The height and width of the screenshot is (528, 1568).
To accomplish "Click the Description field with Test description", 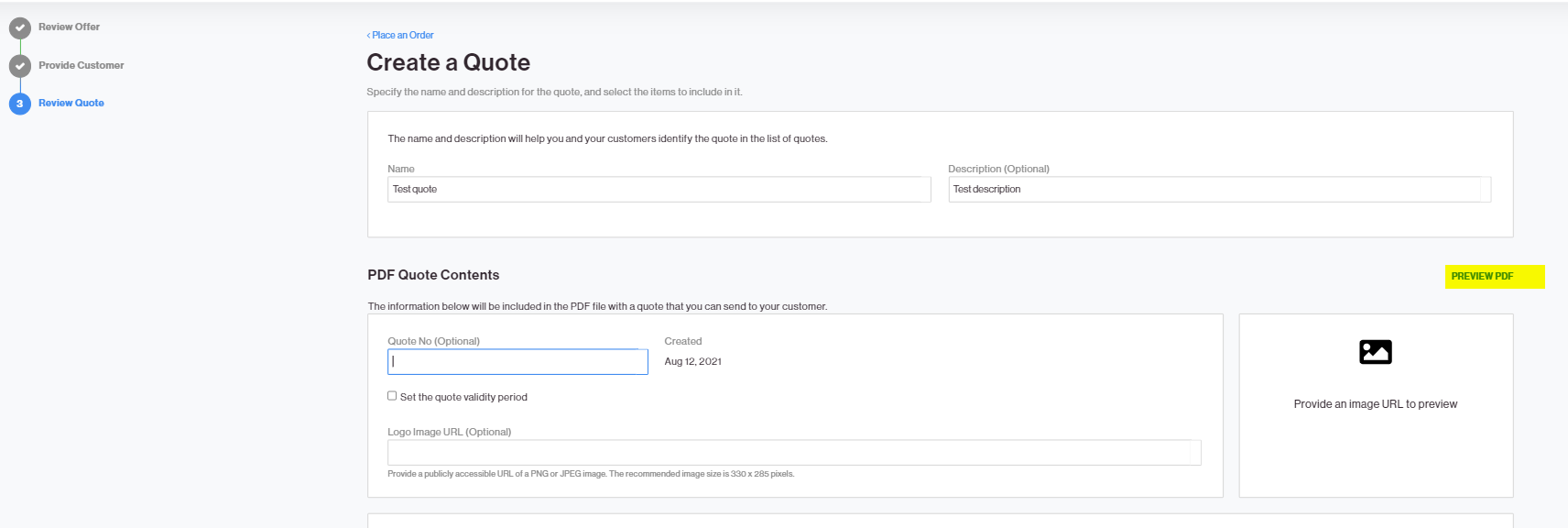I will 1220,189.
